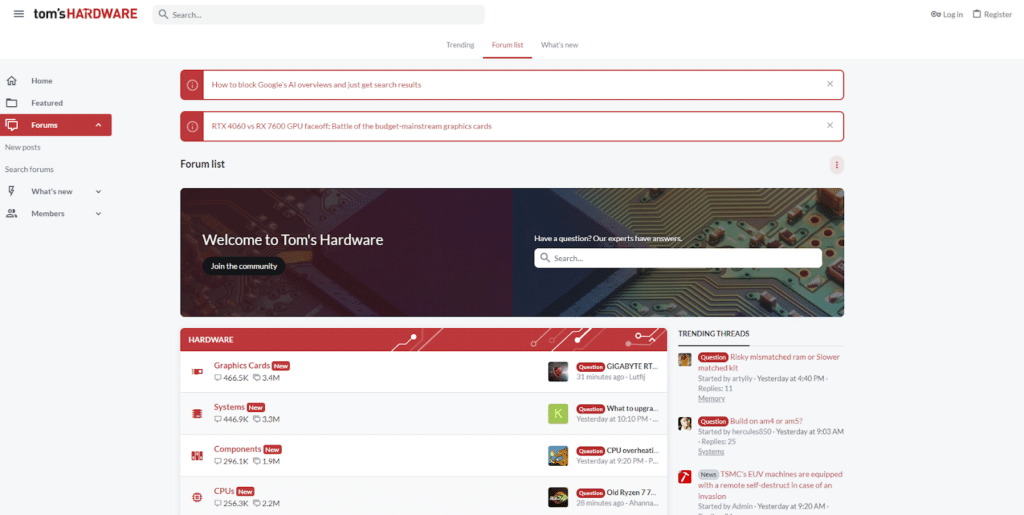This screenshot has width=1024, height=515.
Task: Collapse the Forums sidebar section
Action: click(99, 125)
